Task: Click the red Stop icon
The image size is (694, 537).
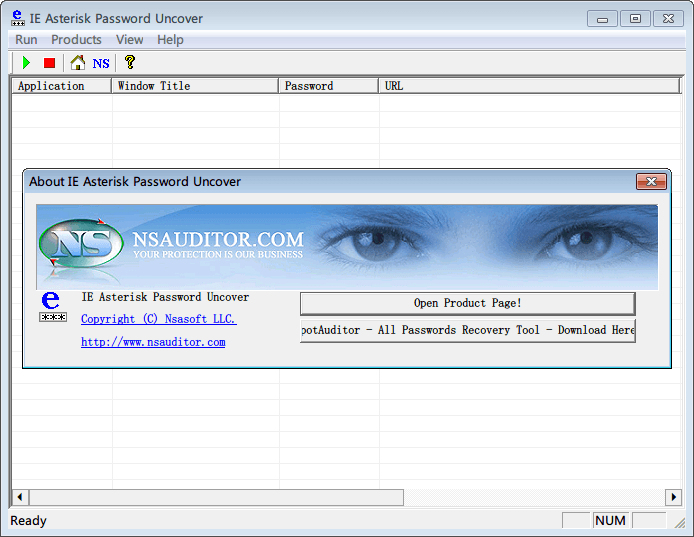Action: coord(49,63)
